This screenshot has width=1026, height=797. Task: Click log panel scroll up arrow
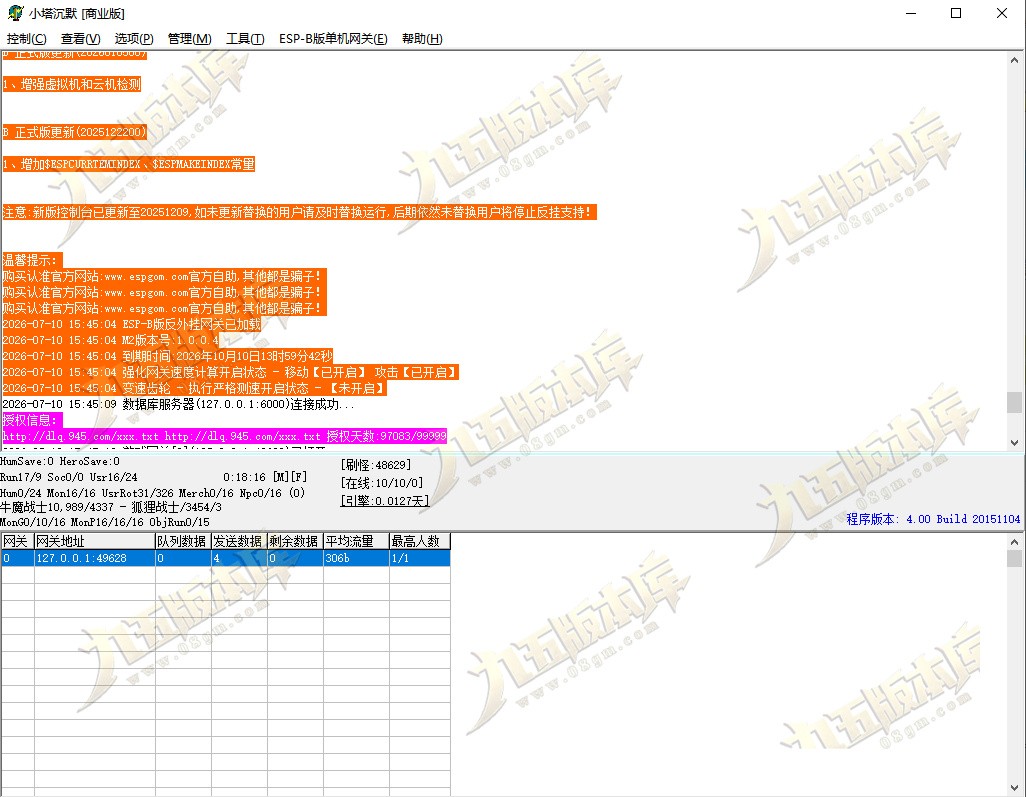pos(1014,60)
